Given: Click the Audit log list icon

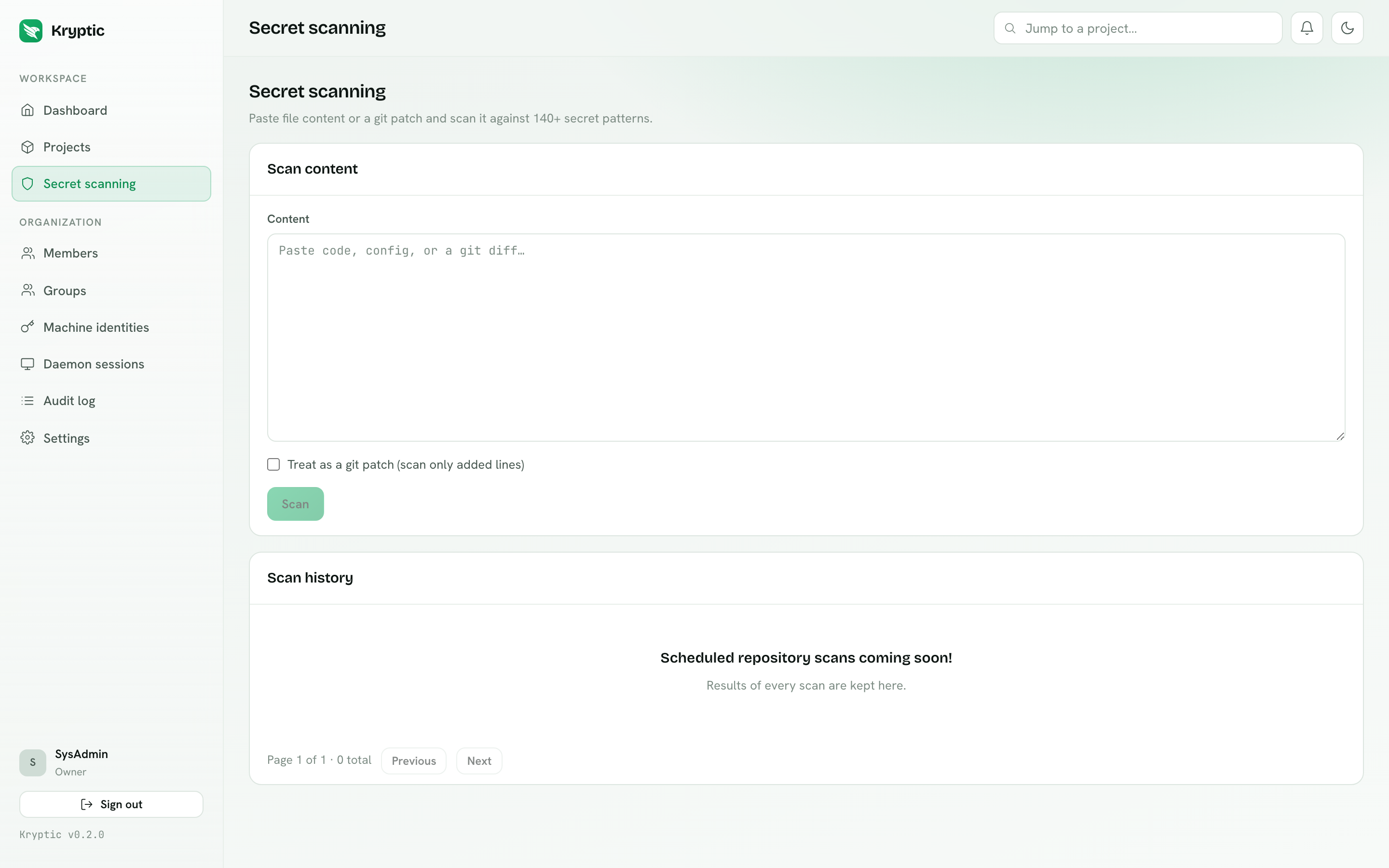Looking at the screenshot, I should (x=27, y=401).
